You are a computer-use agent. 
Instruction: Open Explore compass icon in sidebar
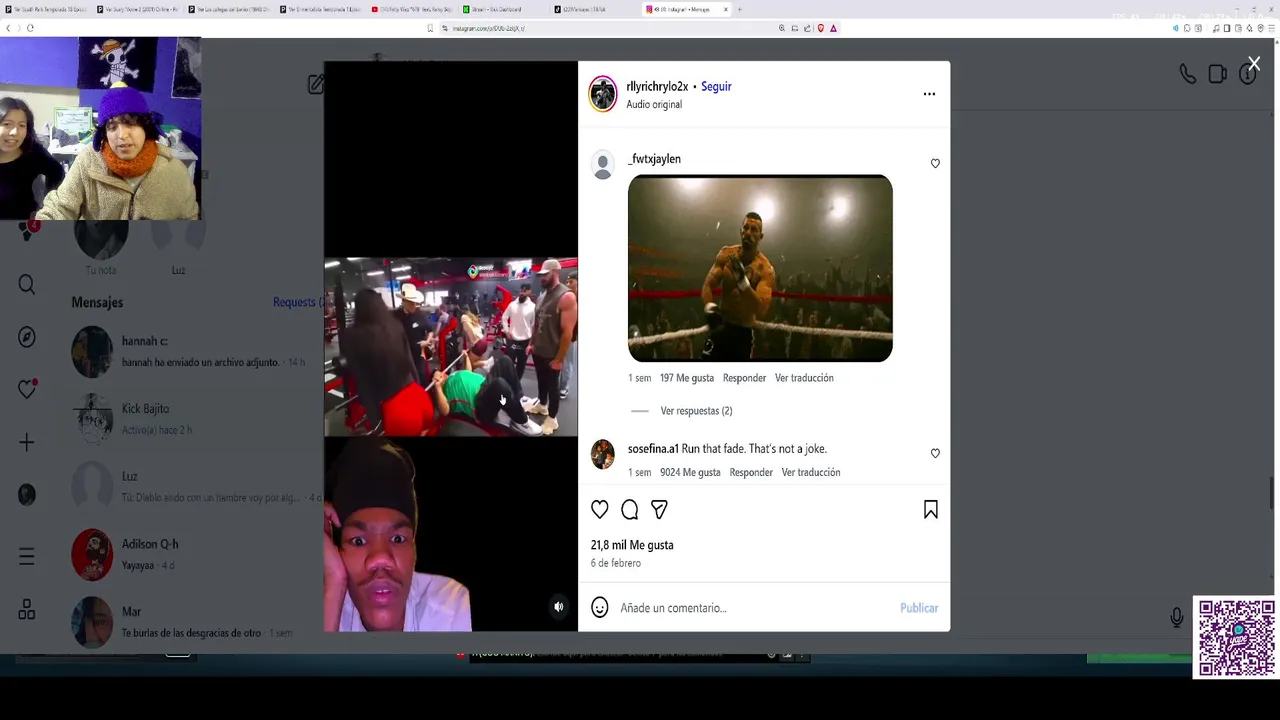27,337
